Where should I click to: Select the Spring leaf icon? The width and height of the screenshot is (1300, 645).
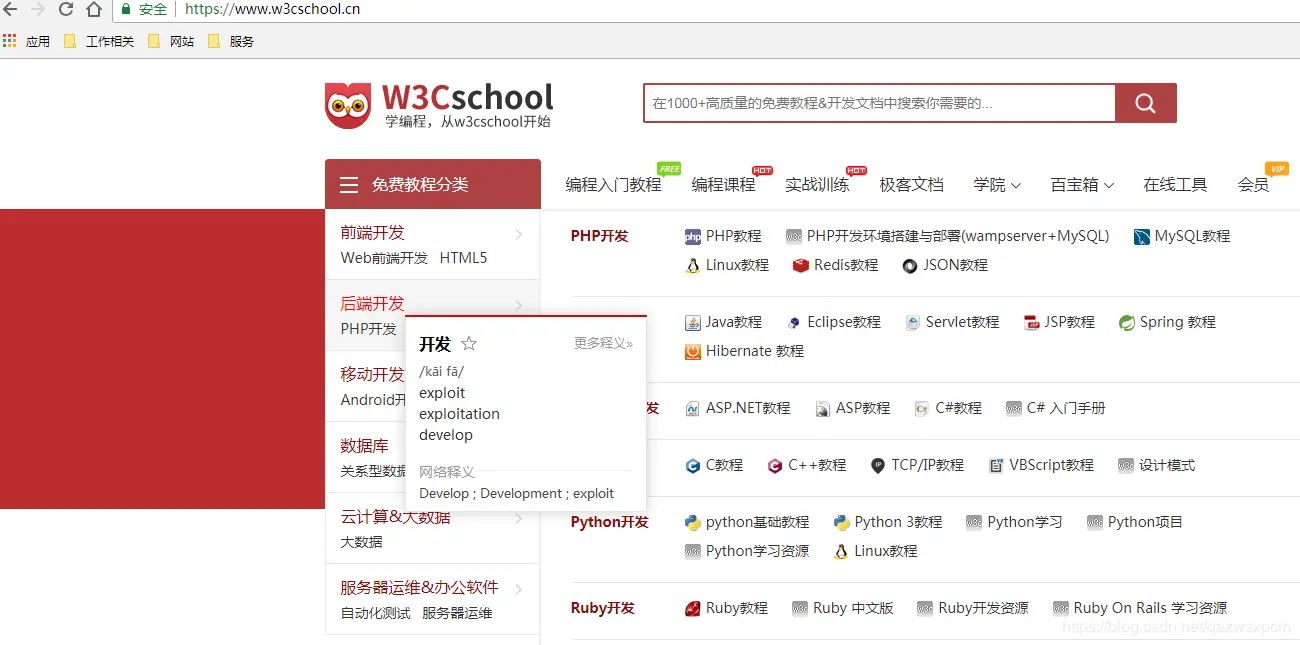coord(1127,322)
